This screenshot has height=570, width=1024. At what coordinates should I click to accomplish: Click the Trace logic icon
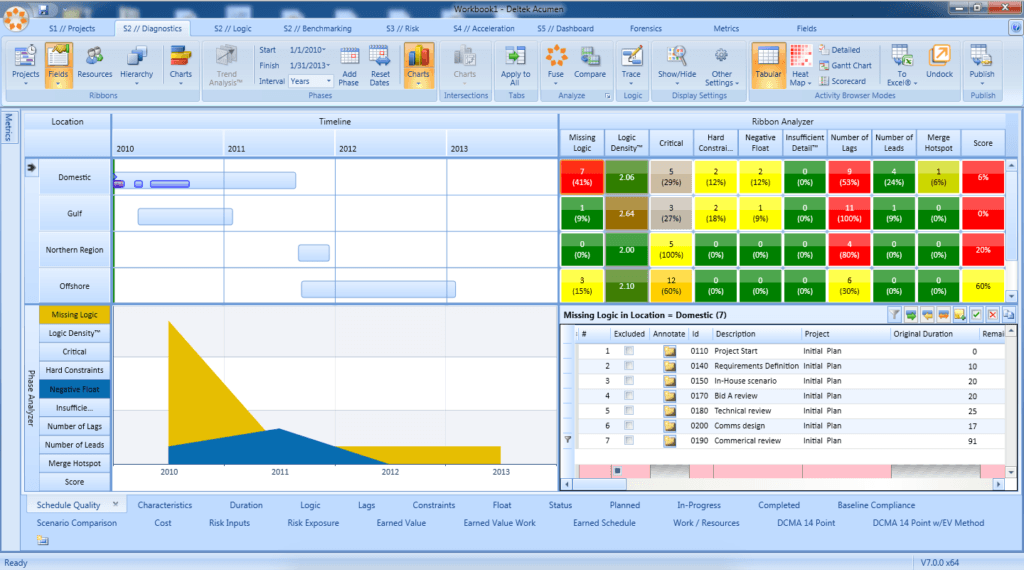(x=631, y=65)
